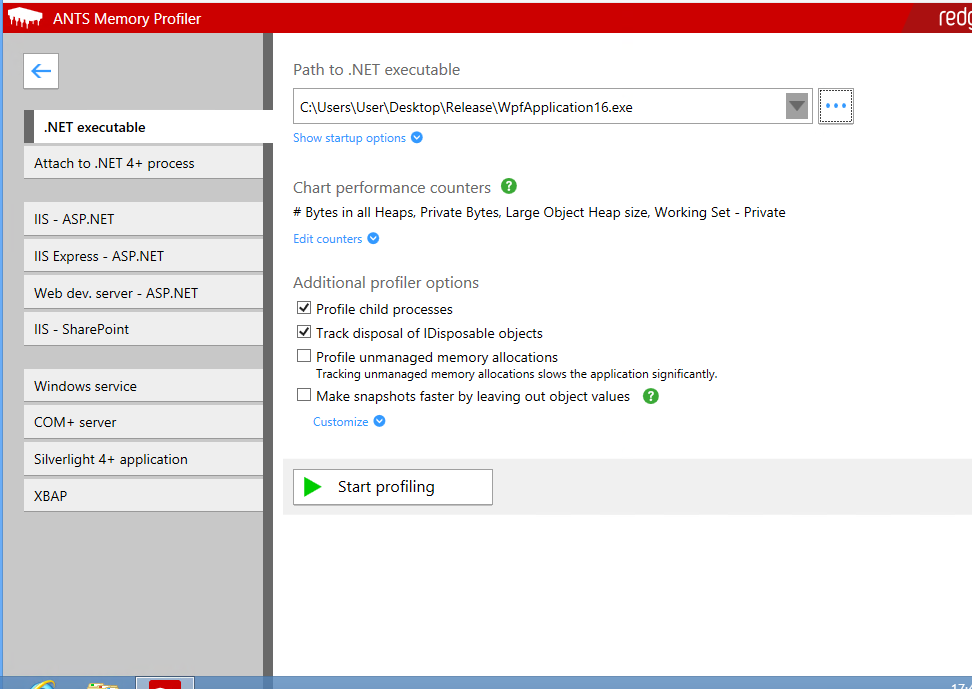
Task: Click Start profiling button
Action: click(393, 487)
